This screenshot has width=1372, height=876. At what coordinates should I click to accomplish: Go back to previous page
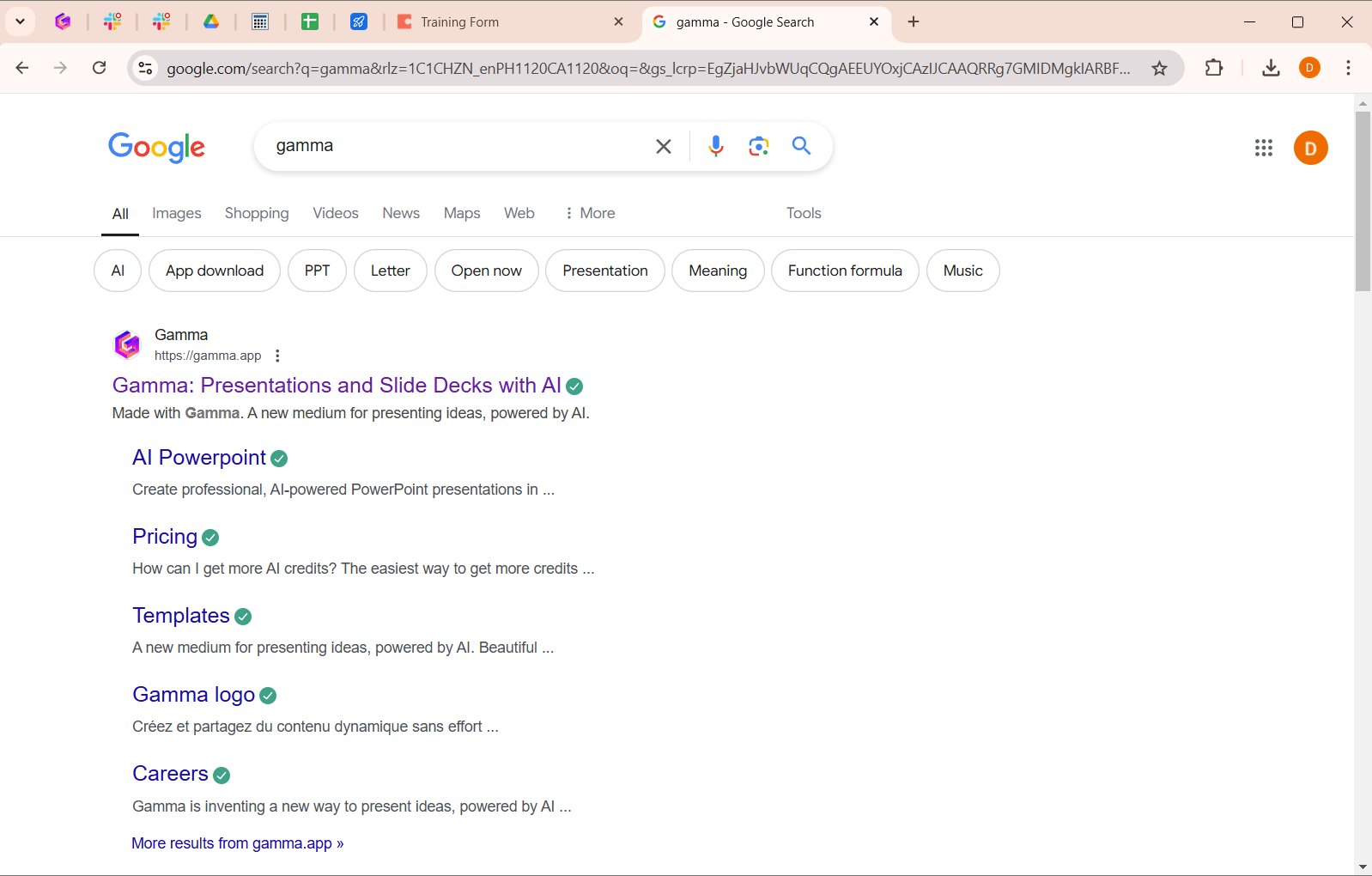[22, 68]
